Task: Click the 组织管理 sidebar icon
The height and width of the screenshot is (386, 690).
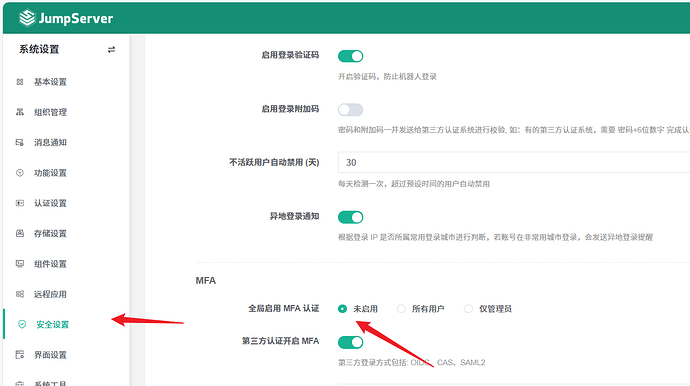Action: point(20,112)
